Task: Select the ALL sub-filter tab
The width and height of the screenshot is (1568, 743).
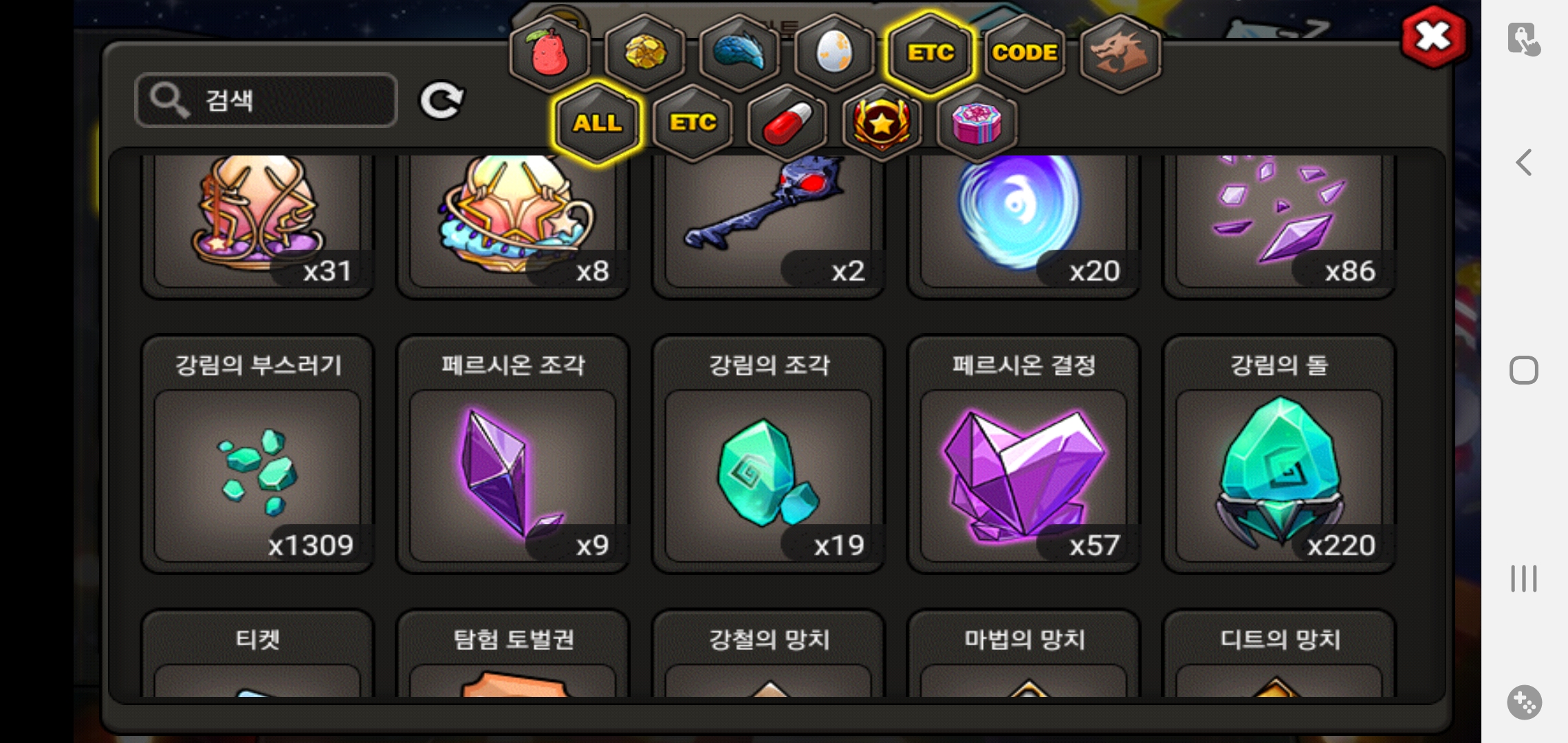Action: [x=598, y=124]
